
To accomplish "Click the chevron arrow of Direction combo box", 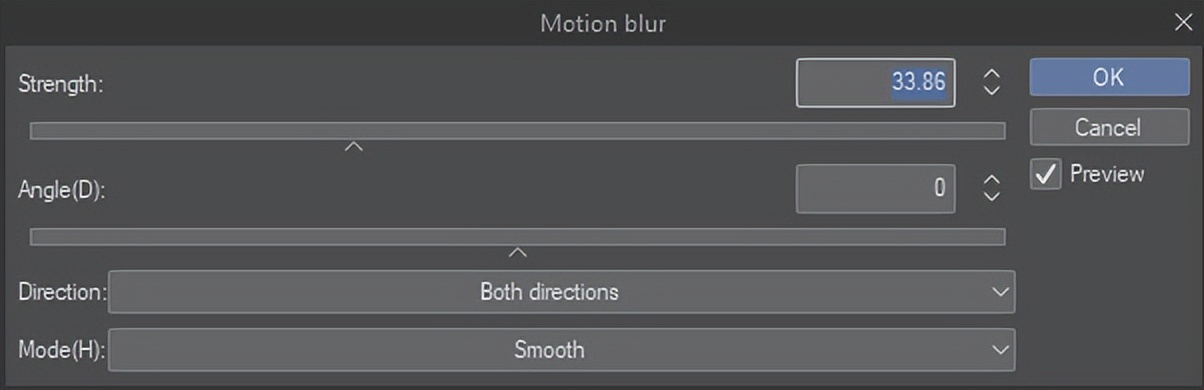I will (x=999, y=293).
